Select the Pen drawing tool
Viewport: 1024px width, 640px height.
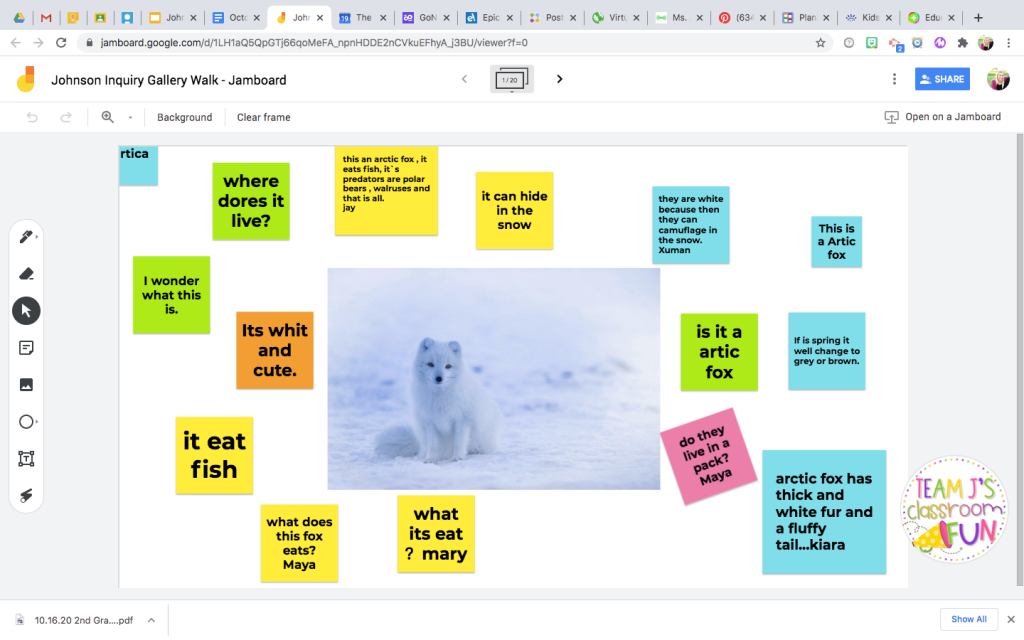tap(26, 237)
